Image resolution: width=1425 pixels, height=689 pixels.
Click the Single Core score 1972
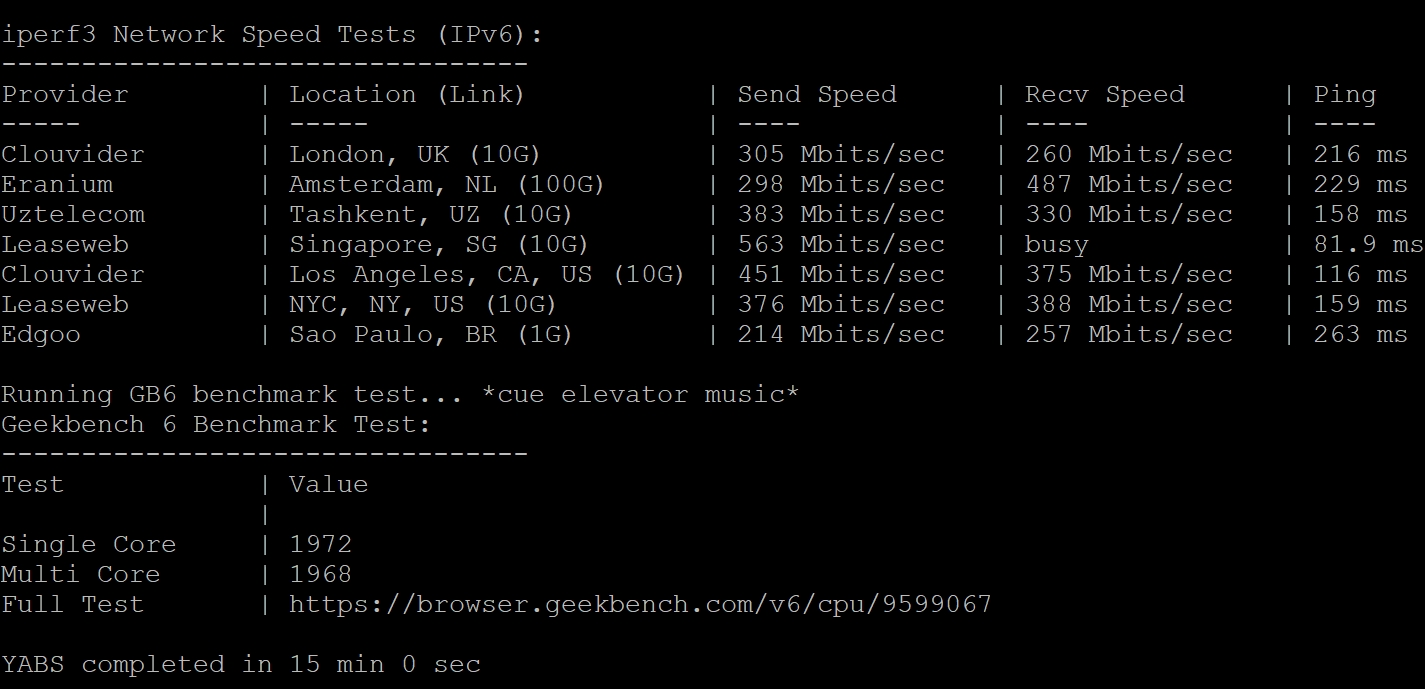(x=321, y=544)
